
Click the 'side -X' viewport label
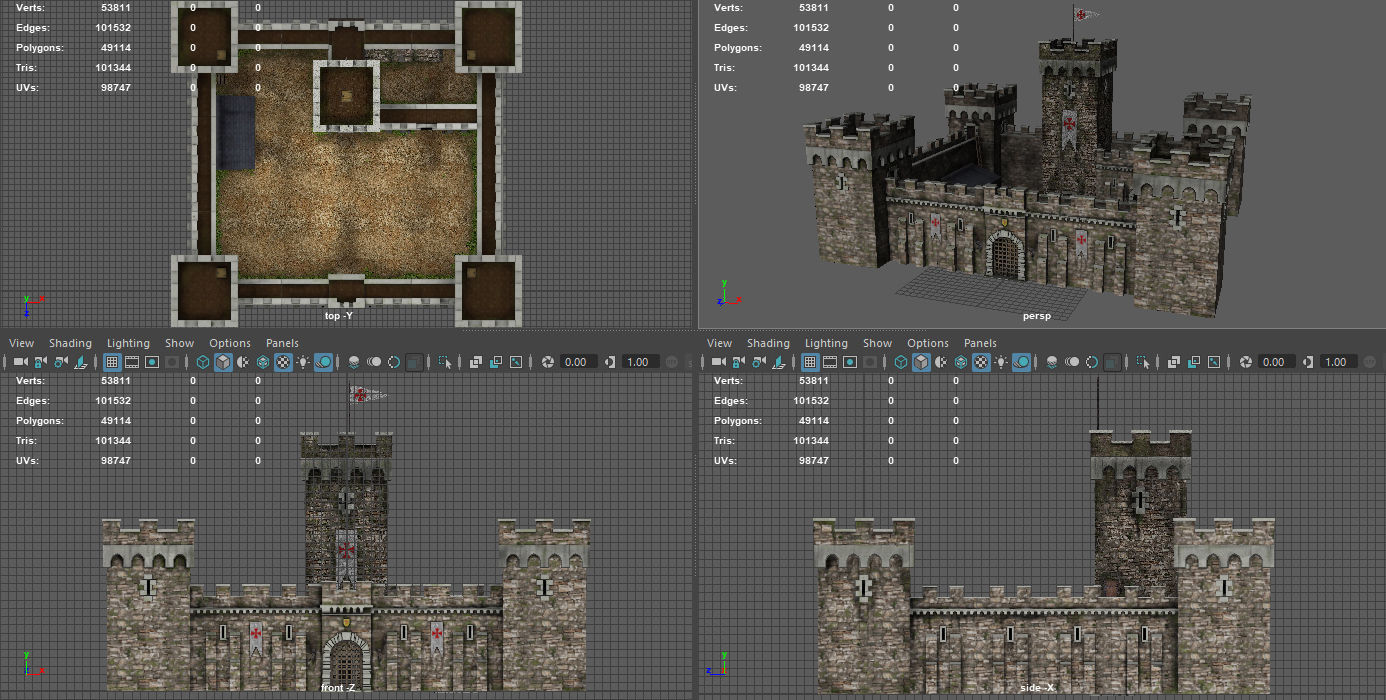1037,689
